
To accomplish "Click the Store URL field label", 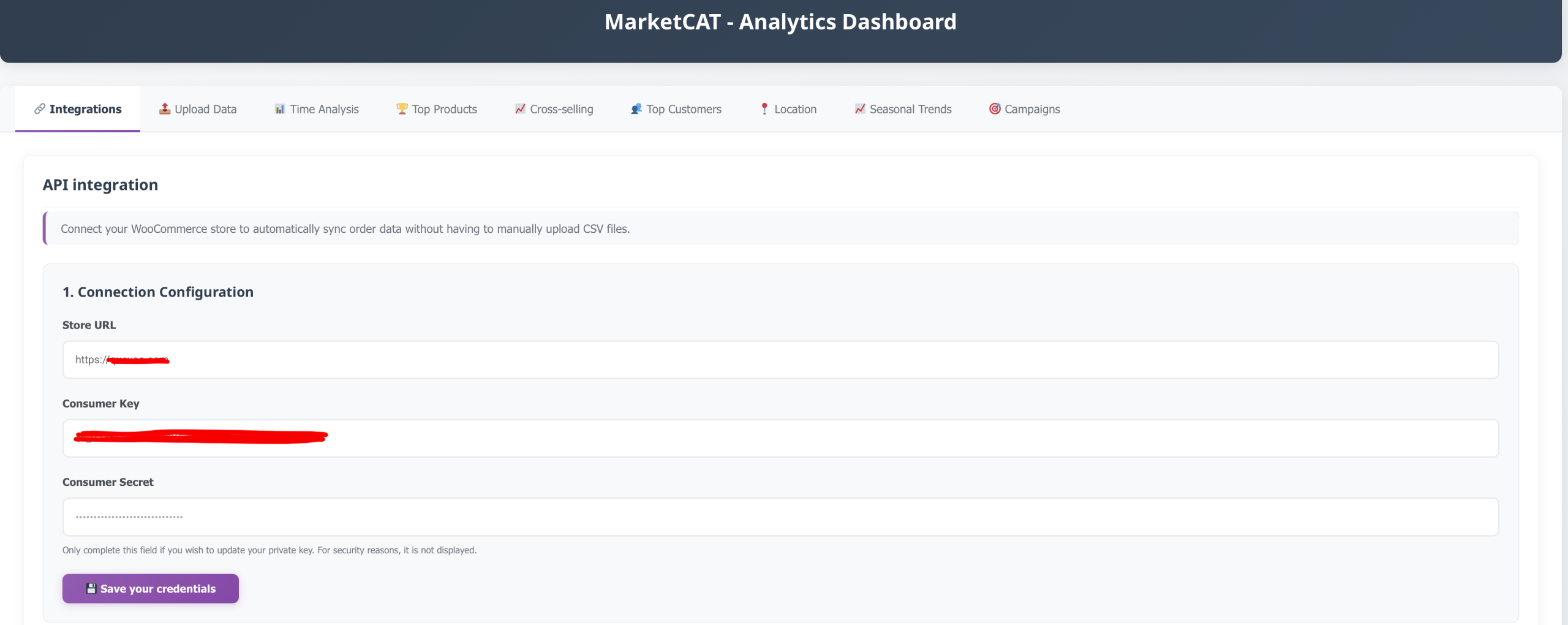I will coord(89,325).
